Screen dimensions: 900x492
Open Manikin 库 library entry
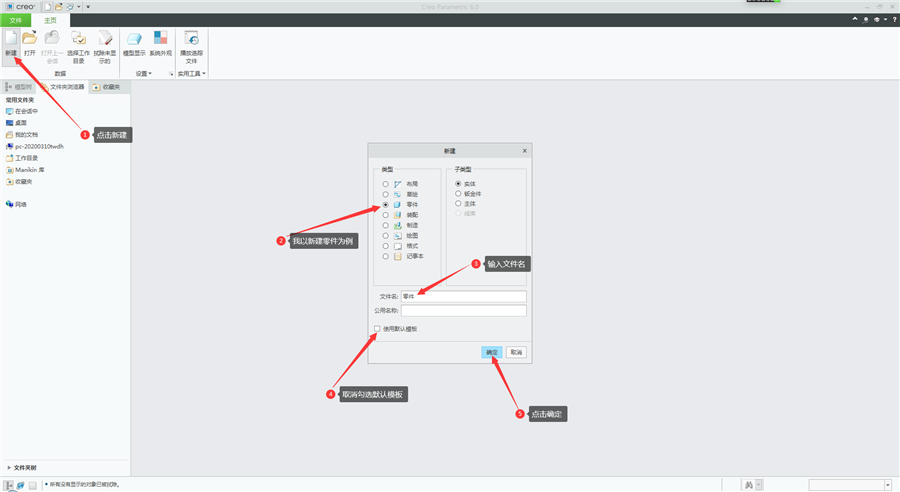(25, 170)
